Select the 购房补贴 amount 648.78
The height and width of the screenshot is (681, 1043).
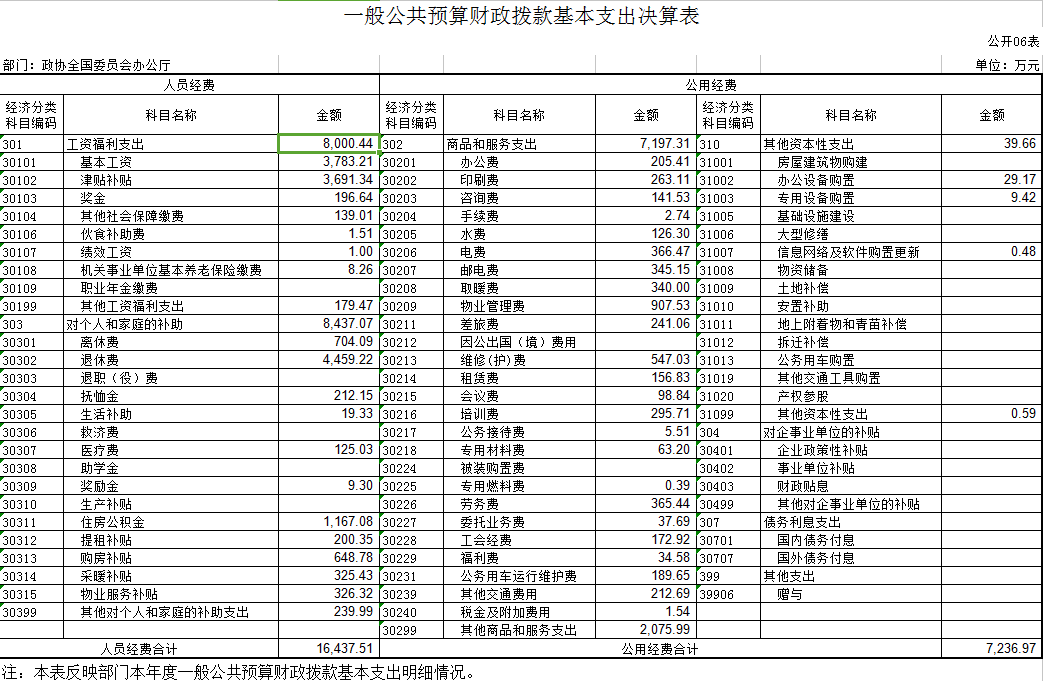329,557
